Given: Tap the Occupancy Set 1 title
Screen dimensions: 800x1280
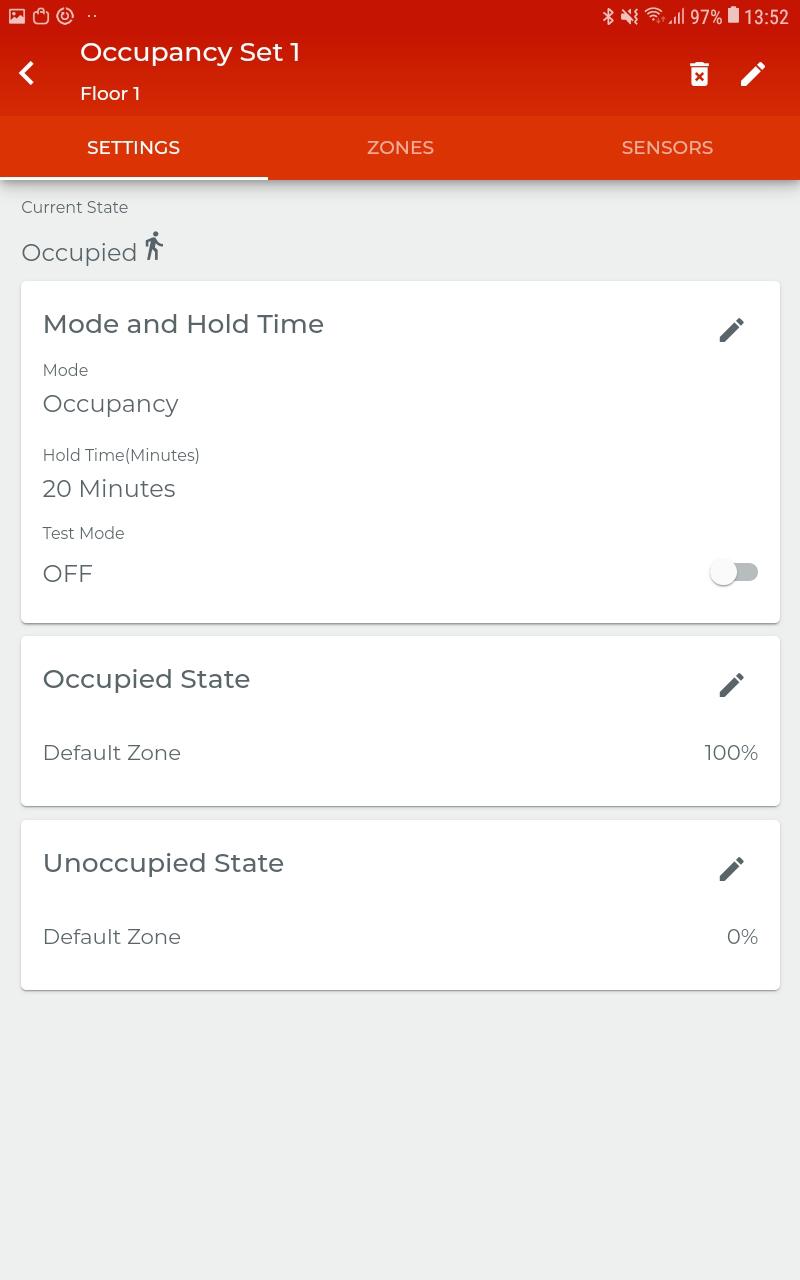Looking at the screenshot, I should (190, 52).
